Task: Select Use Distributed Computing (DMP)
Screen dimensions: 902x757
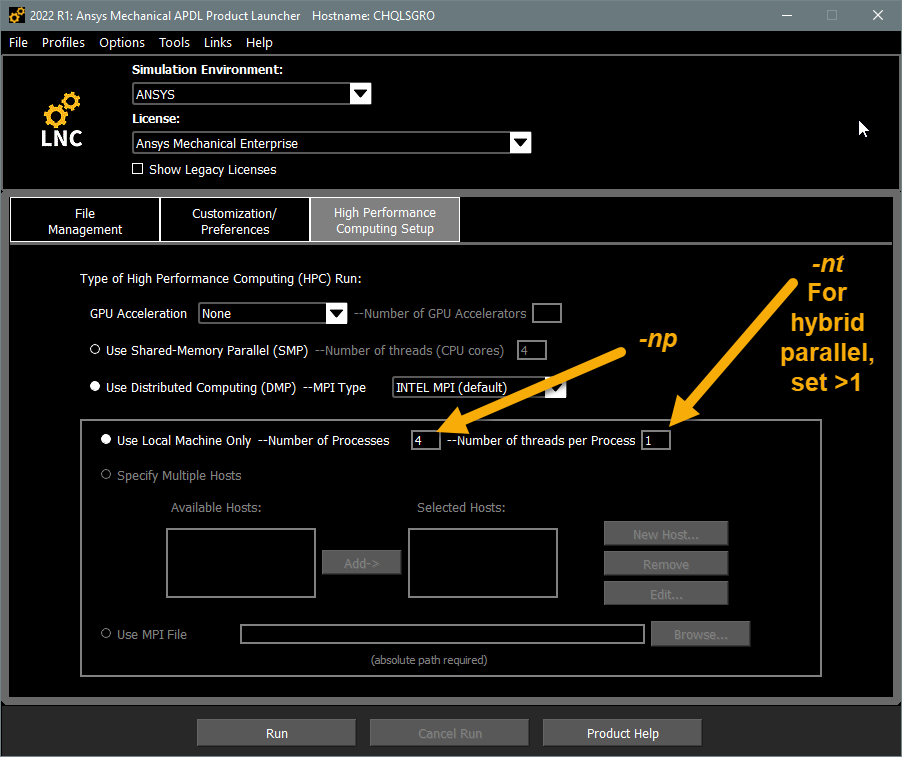Action: pyautogui.click(x=94, y=387)
